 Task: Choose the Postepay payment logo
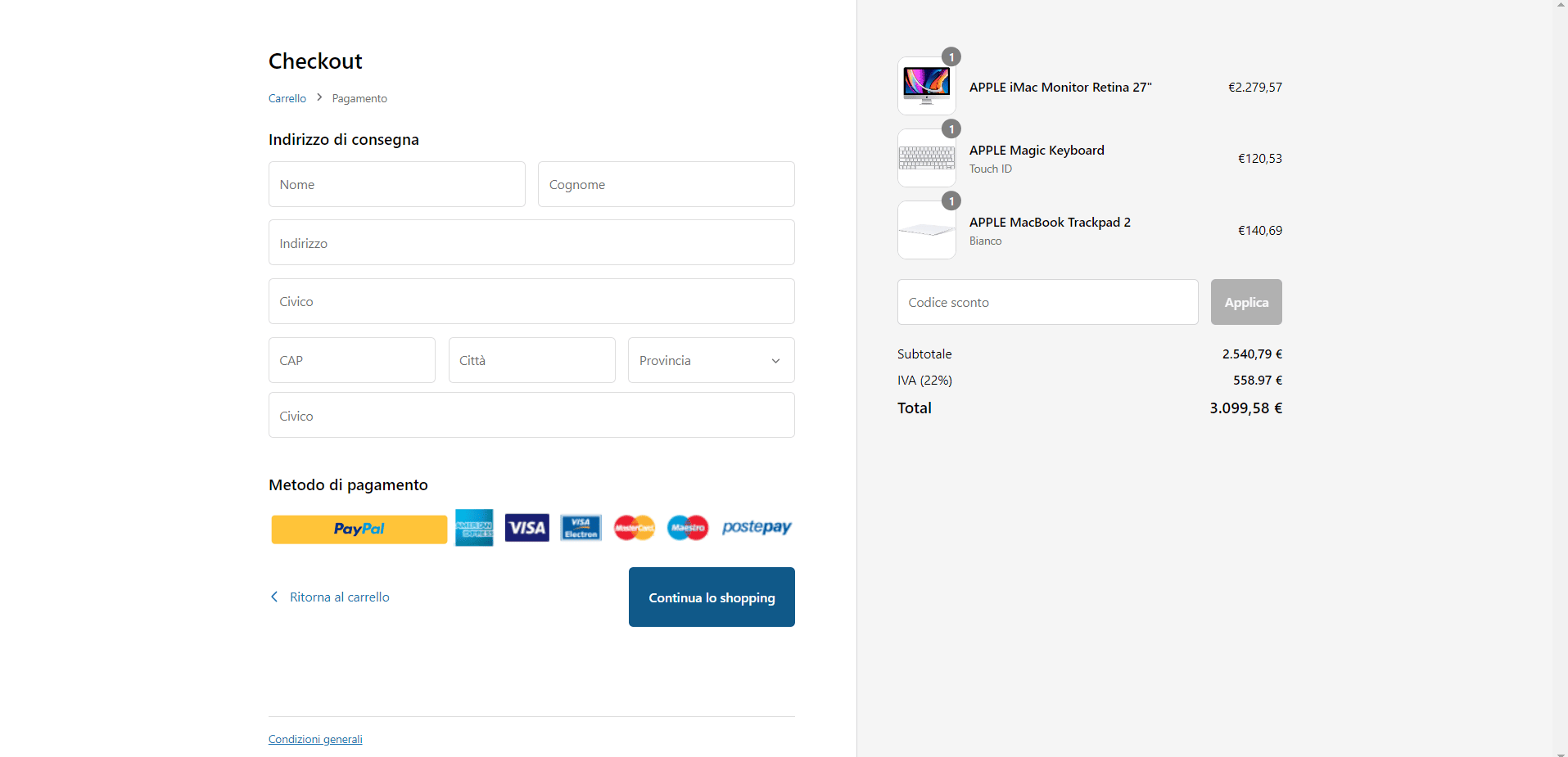757,527
